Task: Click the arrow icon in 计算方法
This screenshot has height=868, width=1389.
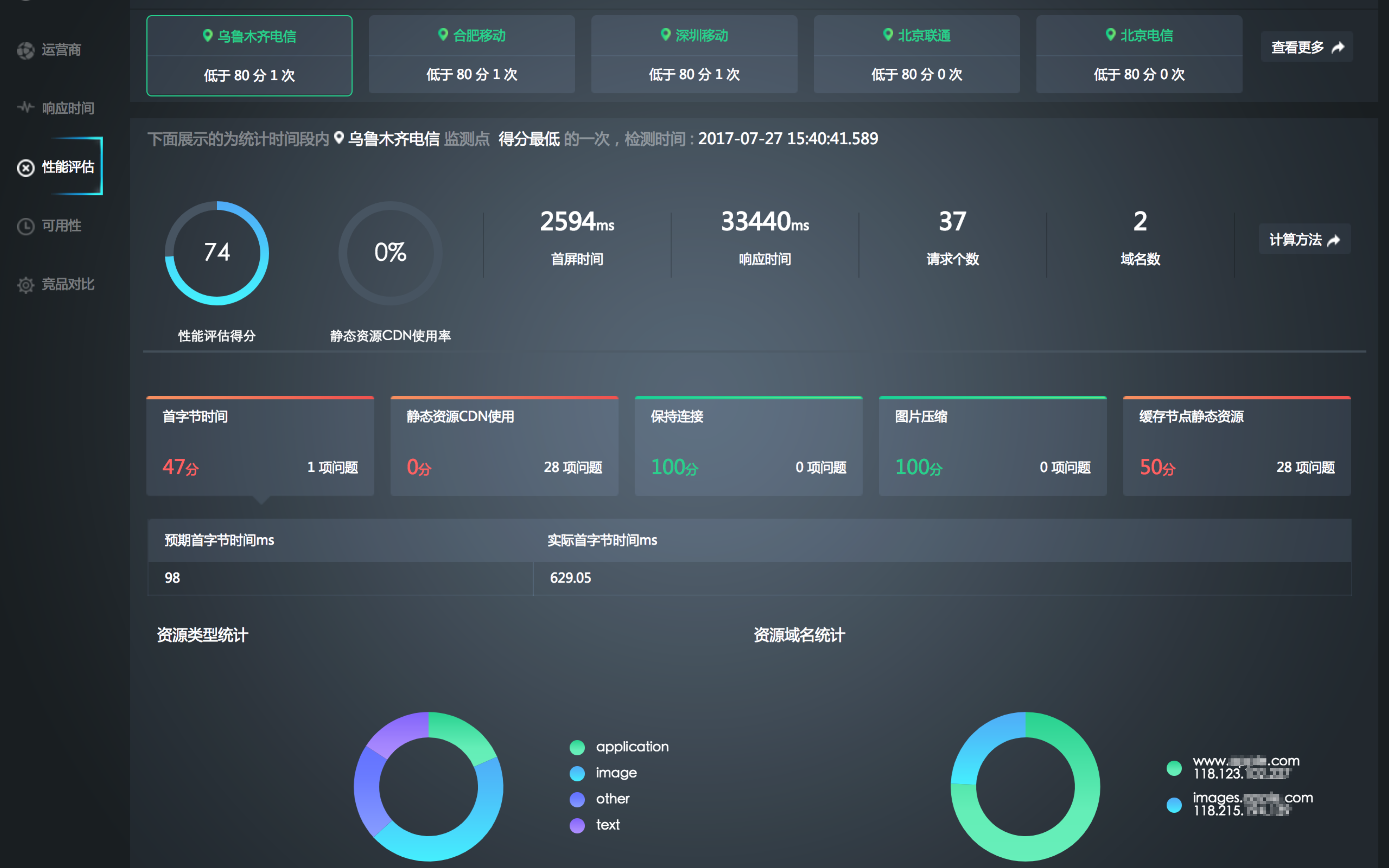Action: (1334, 240)
